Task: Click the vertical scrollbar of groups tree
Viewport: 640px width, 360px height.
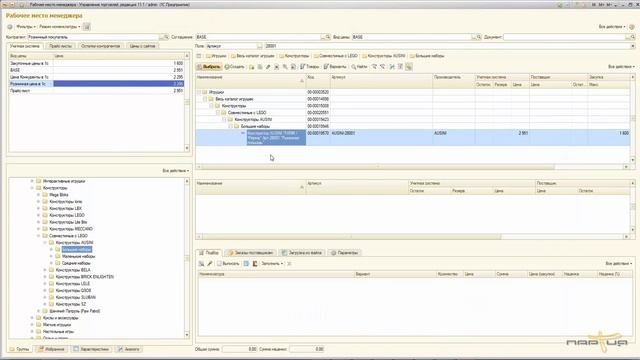Action: click(187, 258)
